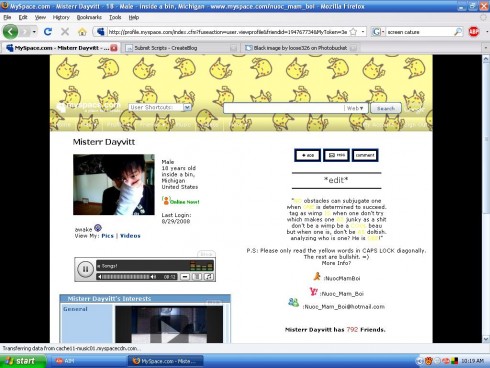This screenshot has width=490, height=368.
Task: Go to Firefox home page icon
Action: click(82, 32)
